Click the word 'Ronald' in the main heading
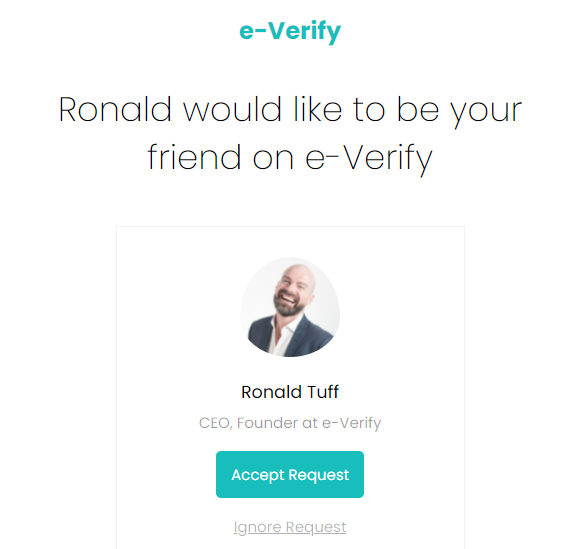This screenshot has height=549, width=571. (115, 109)
